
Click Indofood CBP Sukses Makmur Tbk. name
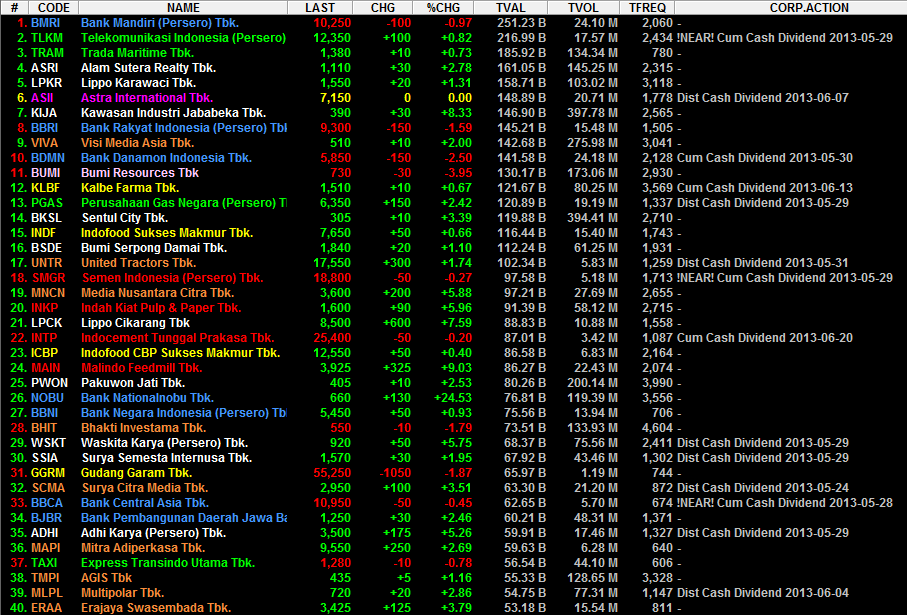click(x=180, y=354)
